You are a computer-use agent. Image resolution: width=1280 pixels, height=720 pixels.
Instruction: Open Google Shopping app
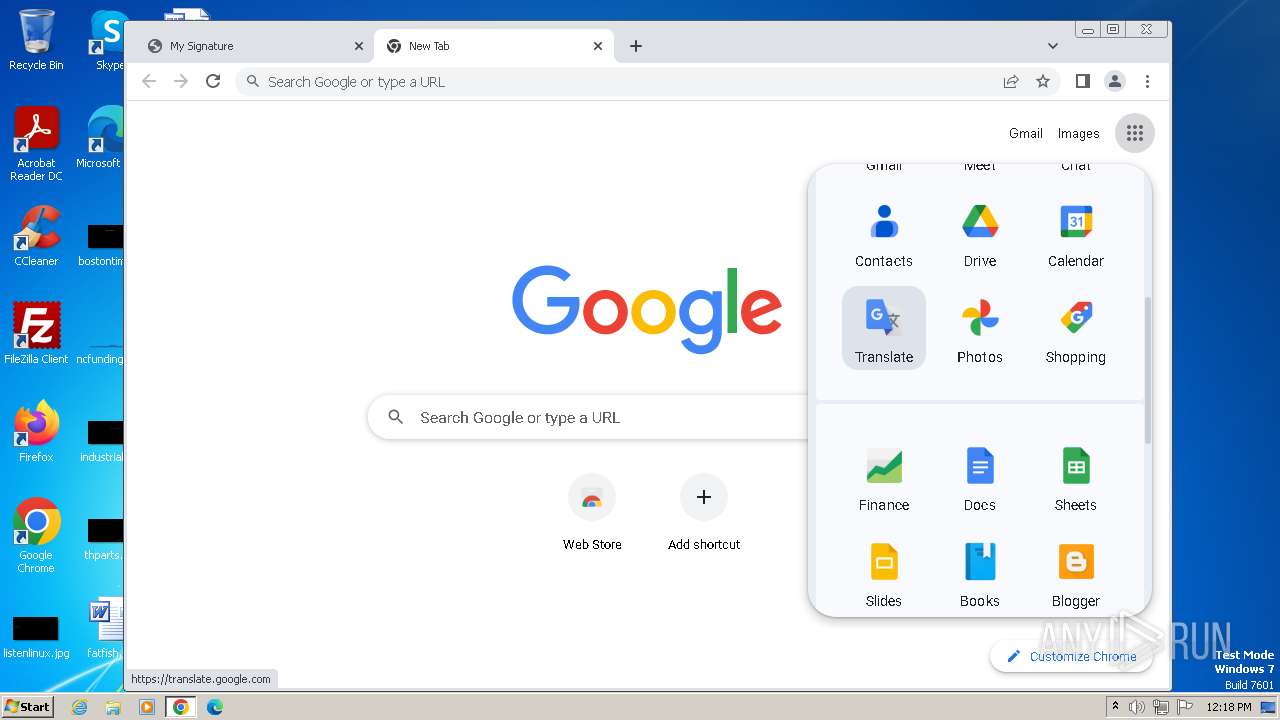pyautogui.click(x=1076, y=329)
